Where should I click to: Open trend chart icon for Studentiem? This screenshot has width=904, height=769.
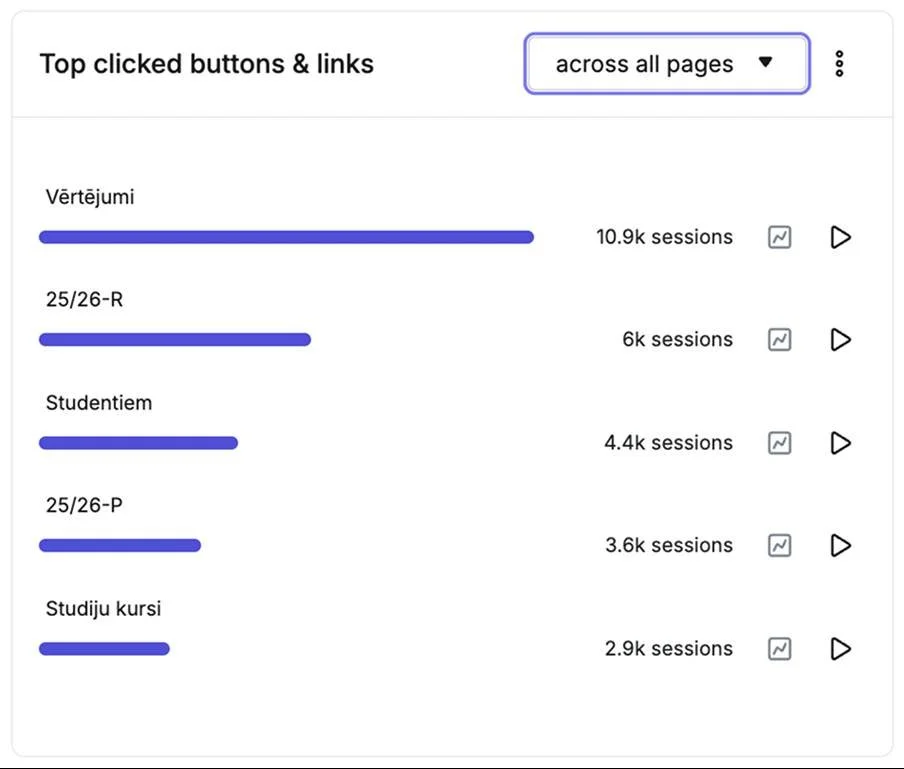coord(779,443)
